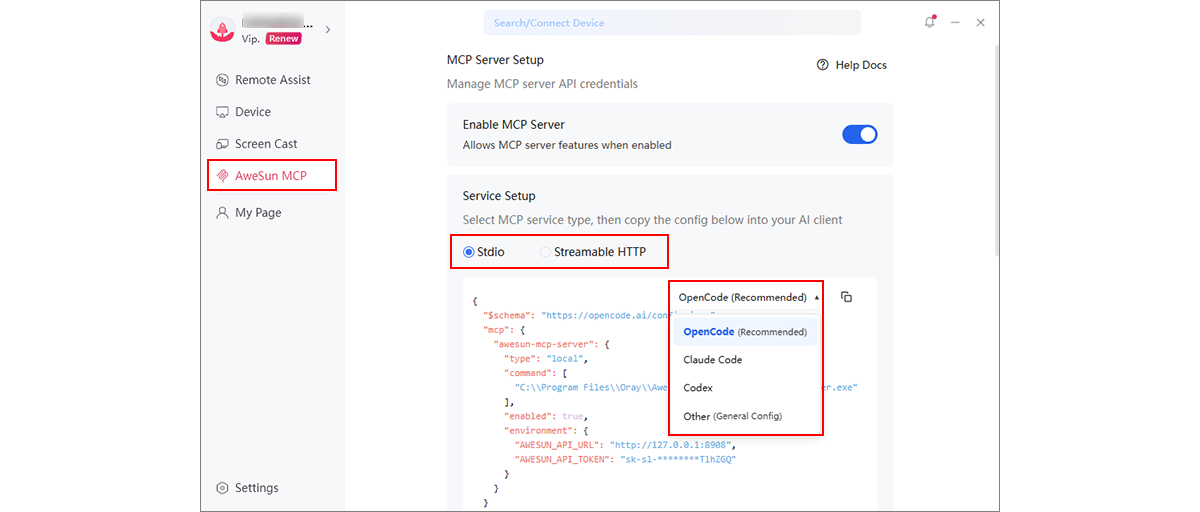Select AweSun MCP sidebar item
This screenshot has height=512, width=1200.
tap(272, 176)
